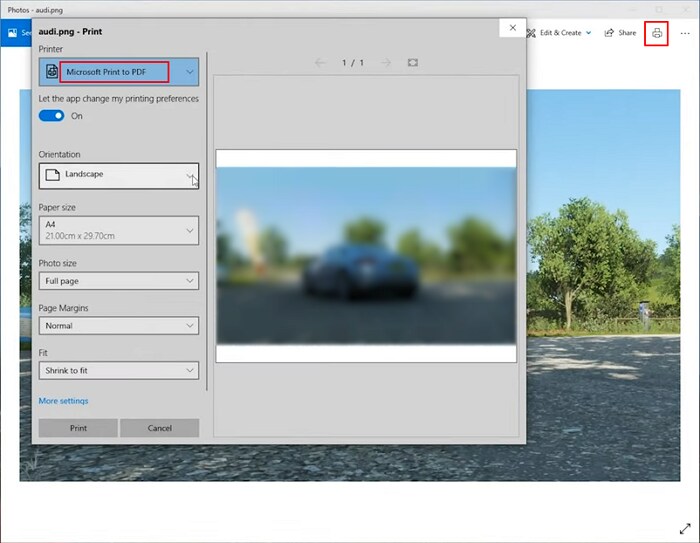This screenshot has width=700, height=543.
Task: Click the fit-to-page preview icon
Action: (x=413, y=63)
